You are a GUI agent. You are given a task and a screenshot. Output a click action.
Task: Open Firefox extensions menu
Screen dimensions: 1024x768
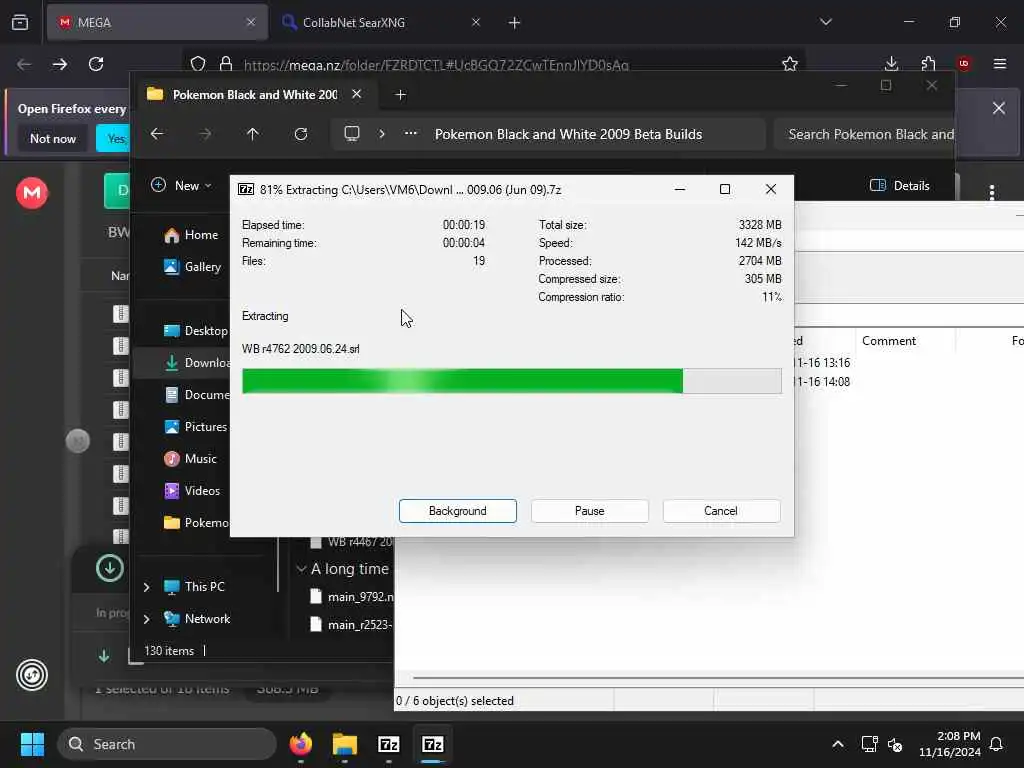click(x=928, y=63)
